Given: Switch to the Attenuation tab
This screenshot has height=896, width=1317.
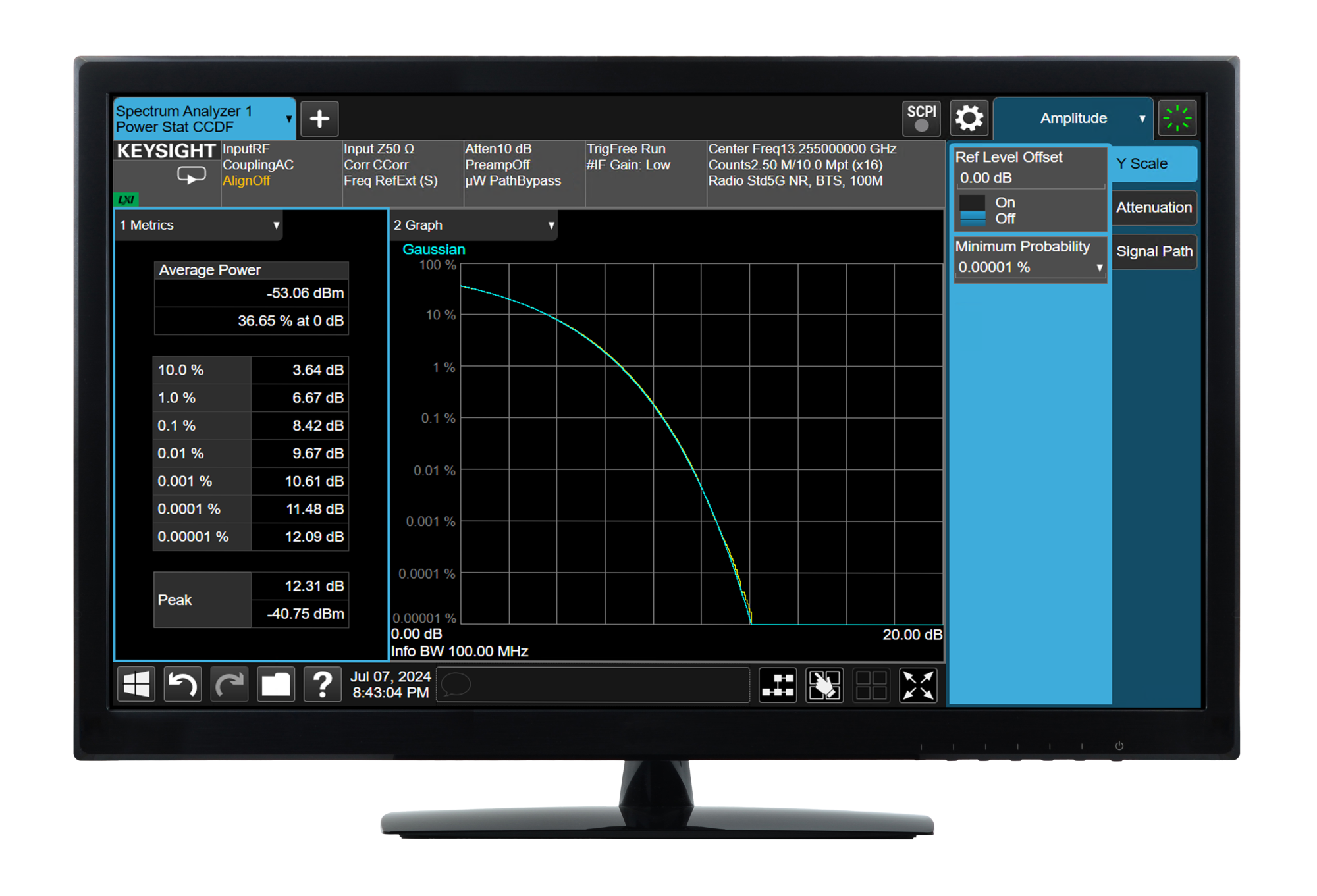Looking at the screenshot, I should coord(1154,207).
